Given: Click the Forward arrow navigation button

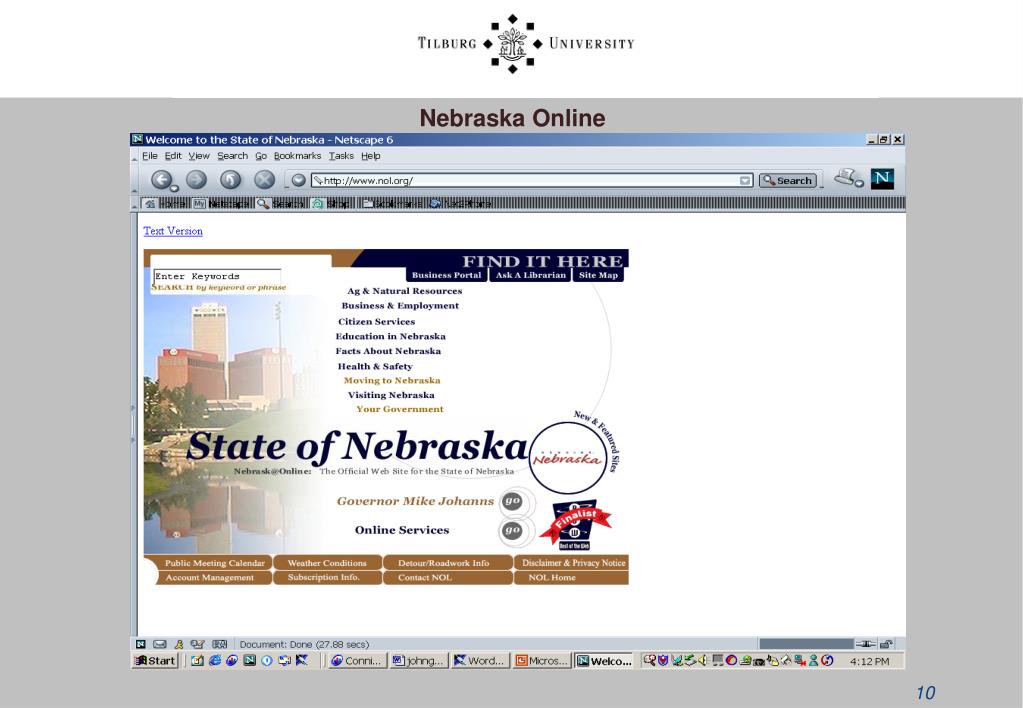Looking at the screenshot, I should 196,179.
